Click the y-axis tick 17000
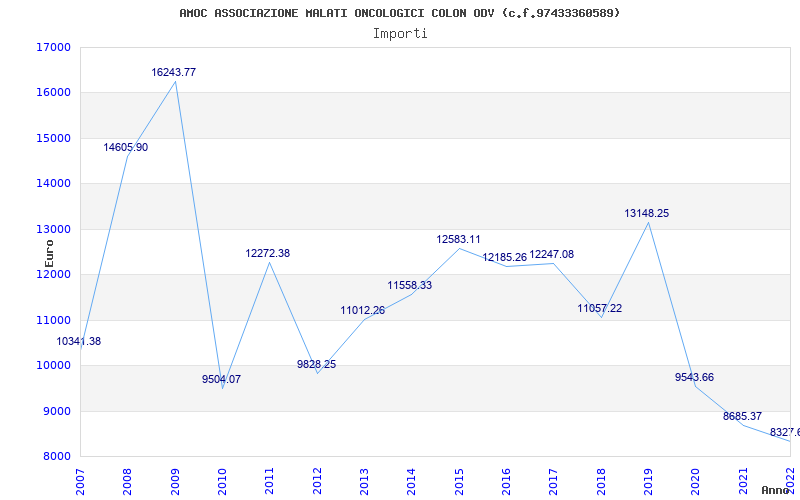This screenshot has width=800, height=500. click(x=53, y=47)
